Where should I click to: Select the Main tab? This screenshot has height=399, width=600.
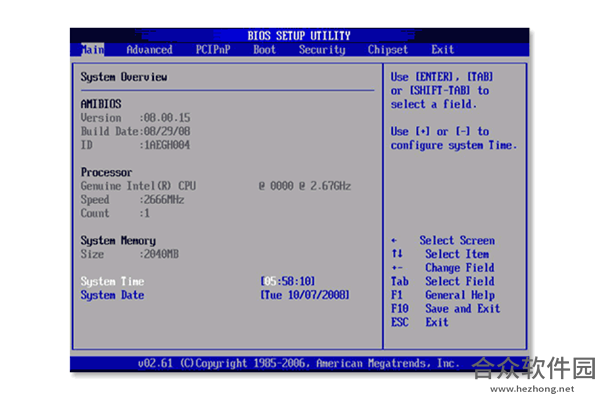pos(92,50)
